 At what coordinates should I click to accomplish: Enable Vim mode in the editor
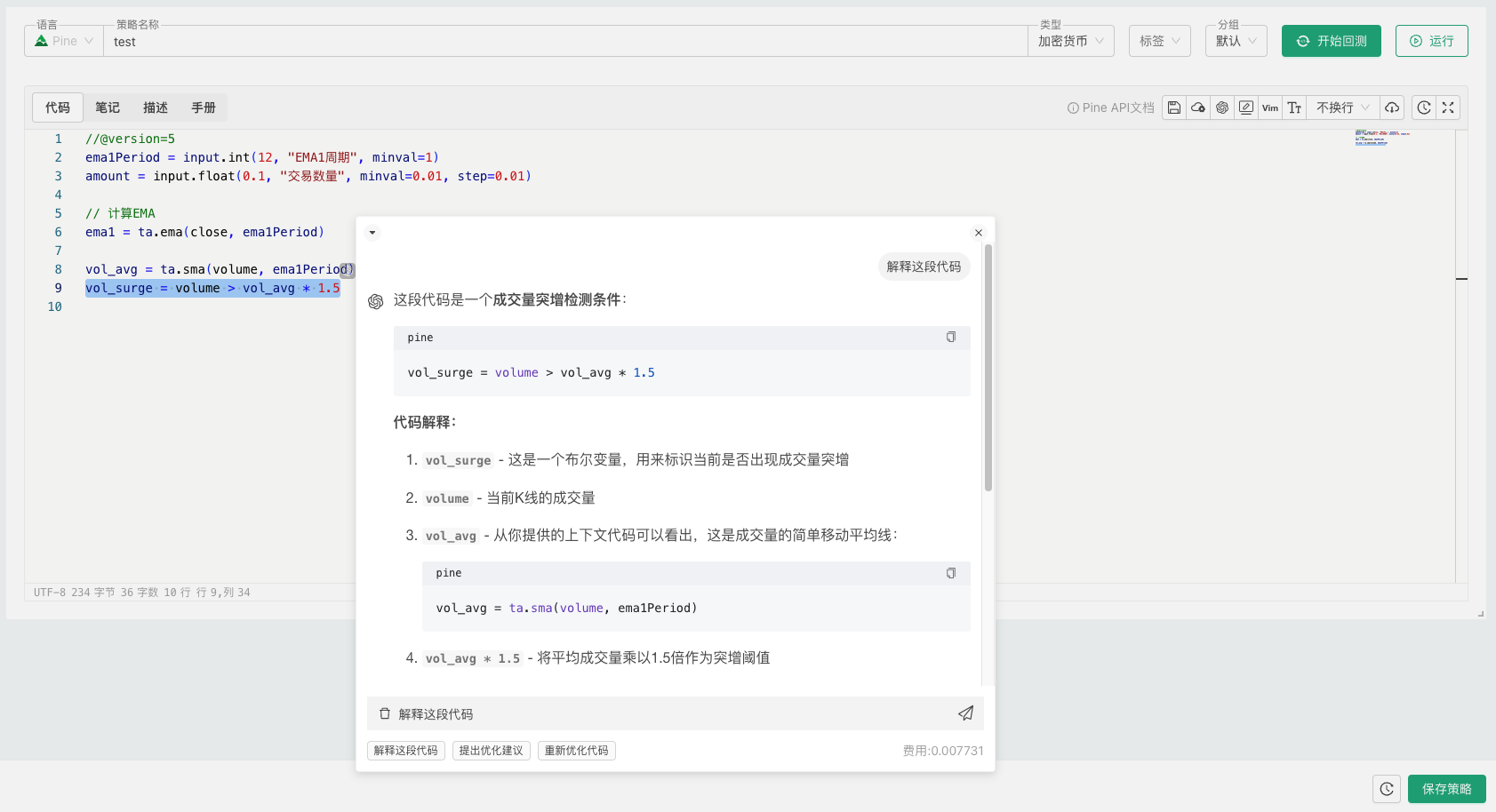[1271, 107]
